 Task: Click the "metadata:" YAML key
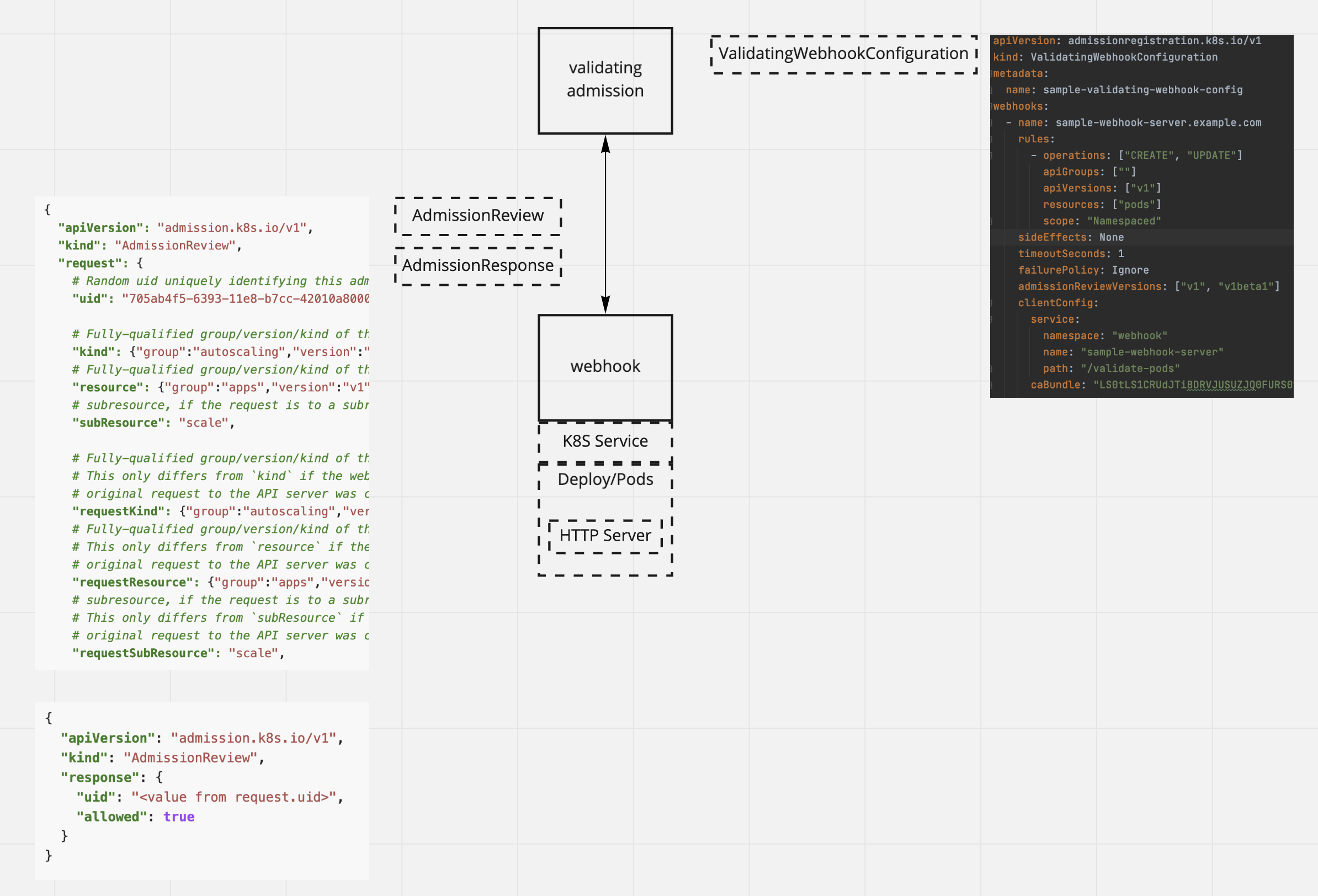1021,74
